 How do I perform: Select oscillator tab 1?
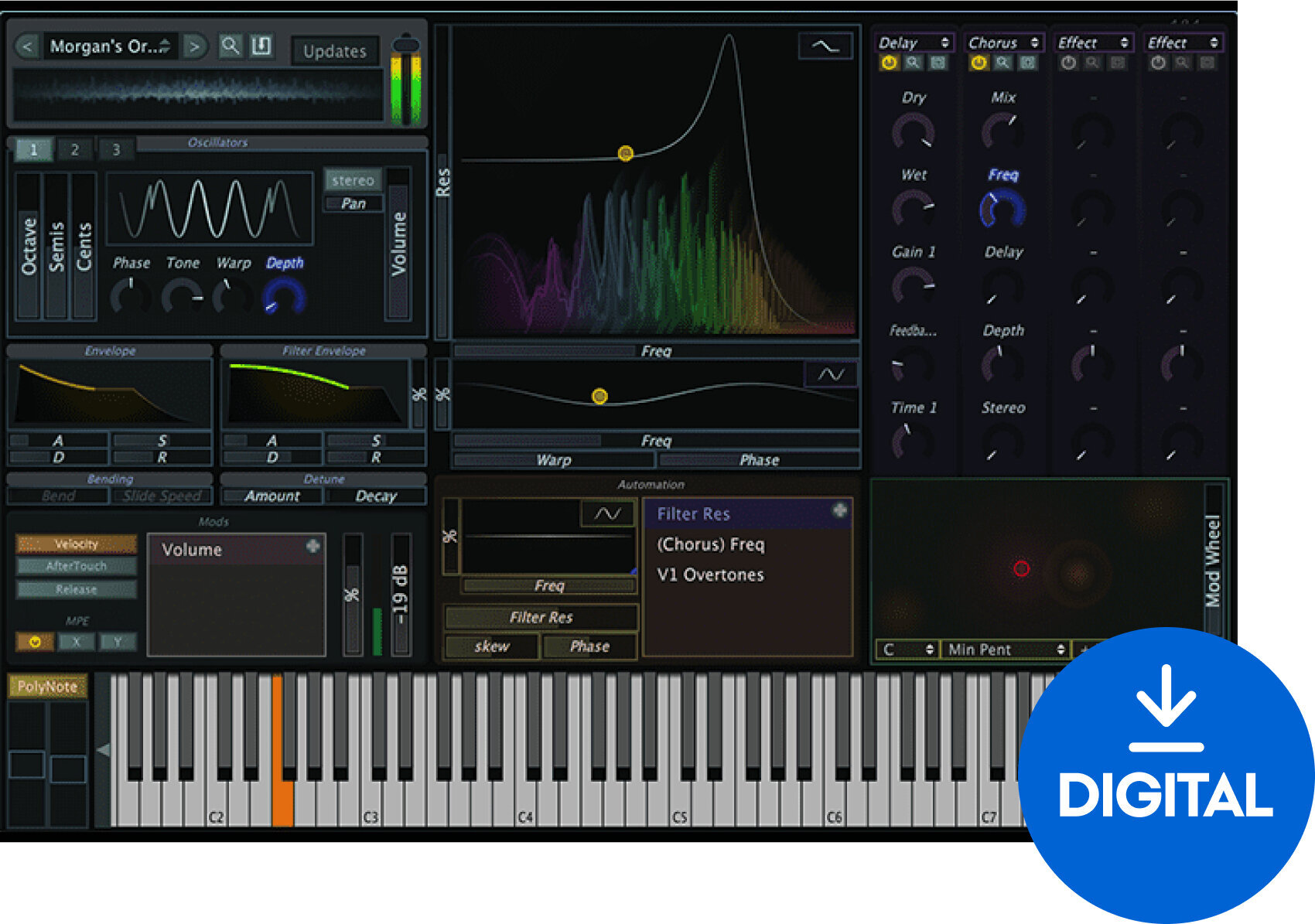click(33, 150)
